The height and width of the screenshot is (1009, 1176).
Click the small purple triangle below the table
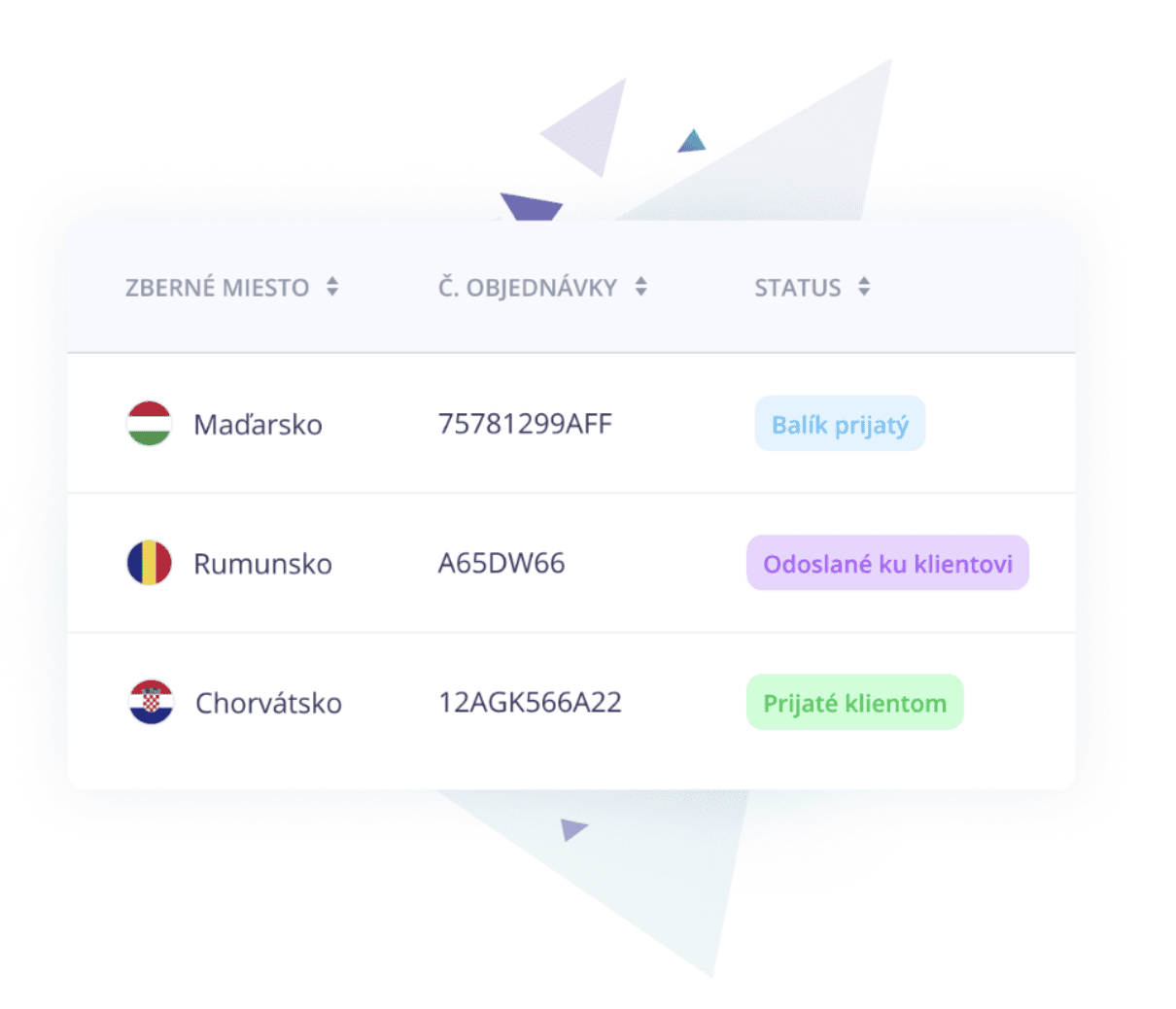coord(573,829)
